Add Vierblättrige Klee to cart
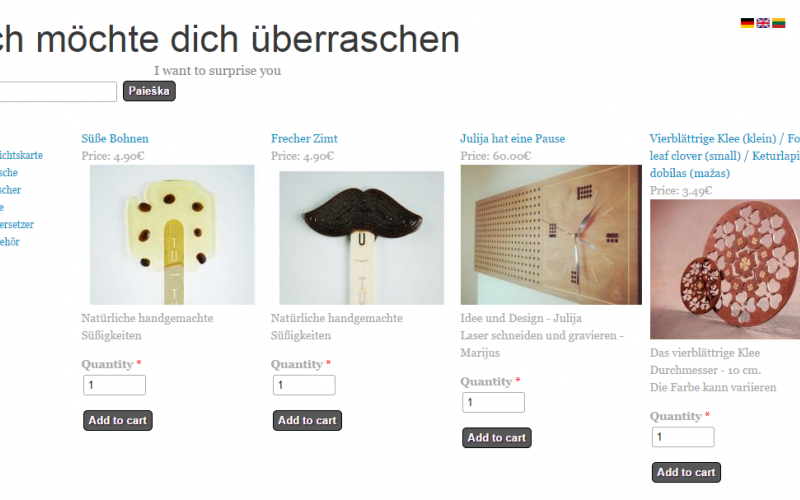This screenshot has height=500, width=800. [686, 472]
